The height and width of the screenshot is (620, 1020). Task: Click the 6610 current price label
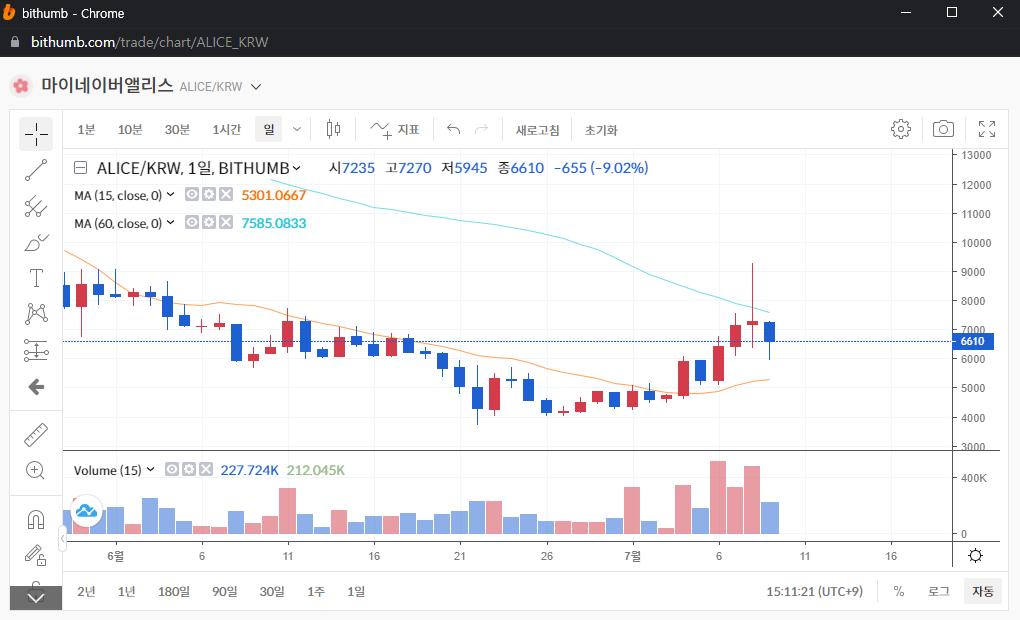pyautogui.click(x=973, y=341)
